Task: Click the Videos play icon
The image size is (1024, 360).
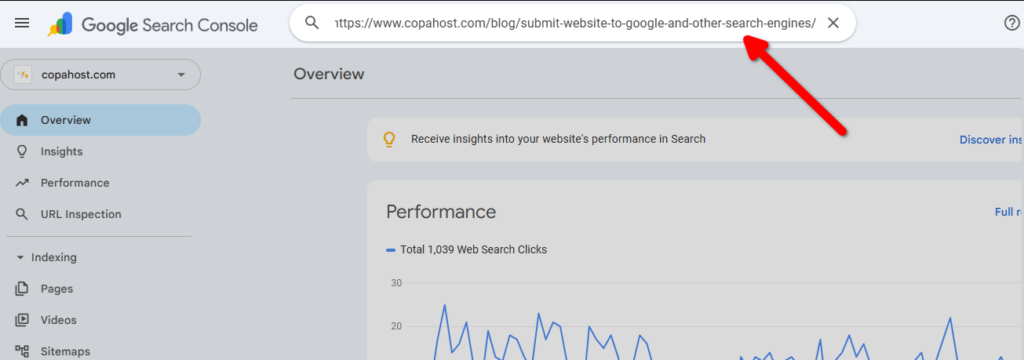Action: (22, 320)
